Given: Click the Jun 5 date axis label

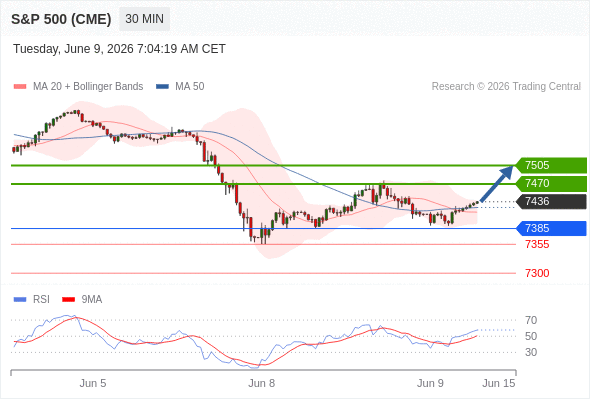Looking at the screenshot, I should point(93,383).
